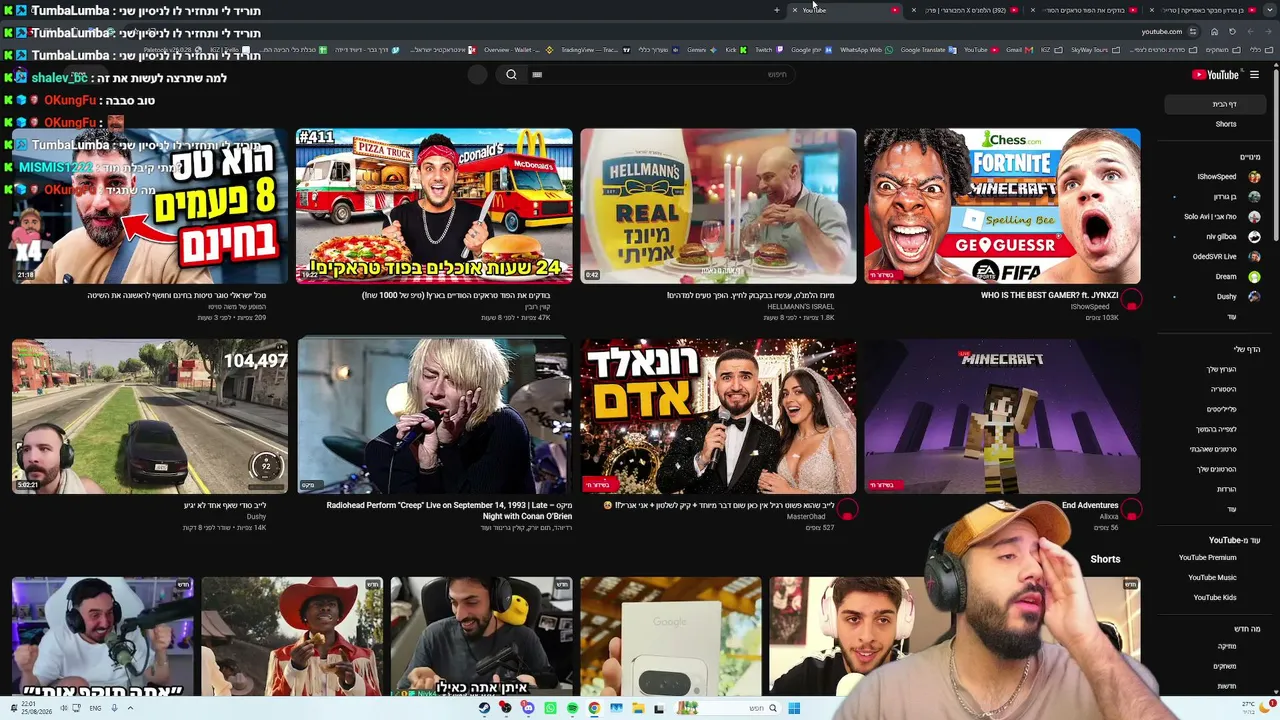The width and height of the screenshot is (1280, 720).
Task: Click the Chrome icon in the taskbar
Action: (594, 708)
